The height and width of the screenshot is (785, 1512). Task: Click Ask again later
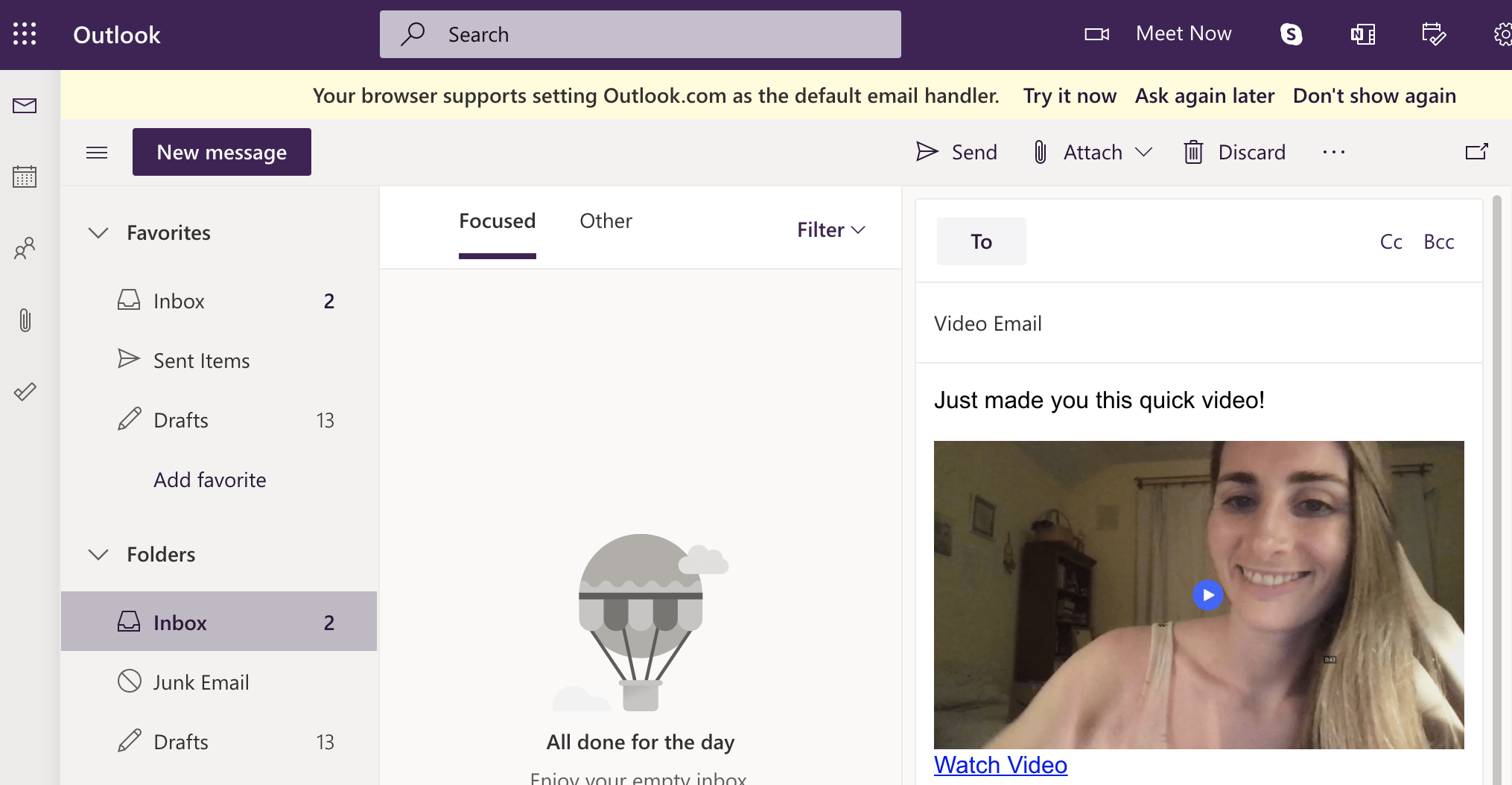pyautogui.click(x=1204, y=95)
